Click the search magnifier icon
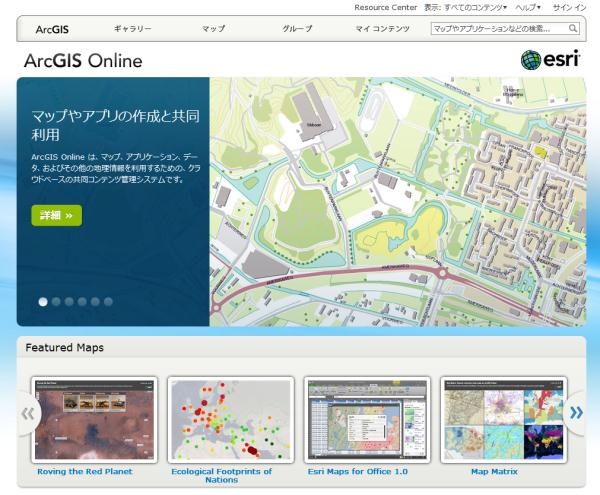 (x=574, y=30)
